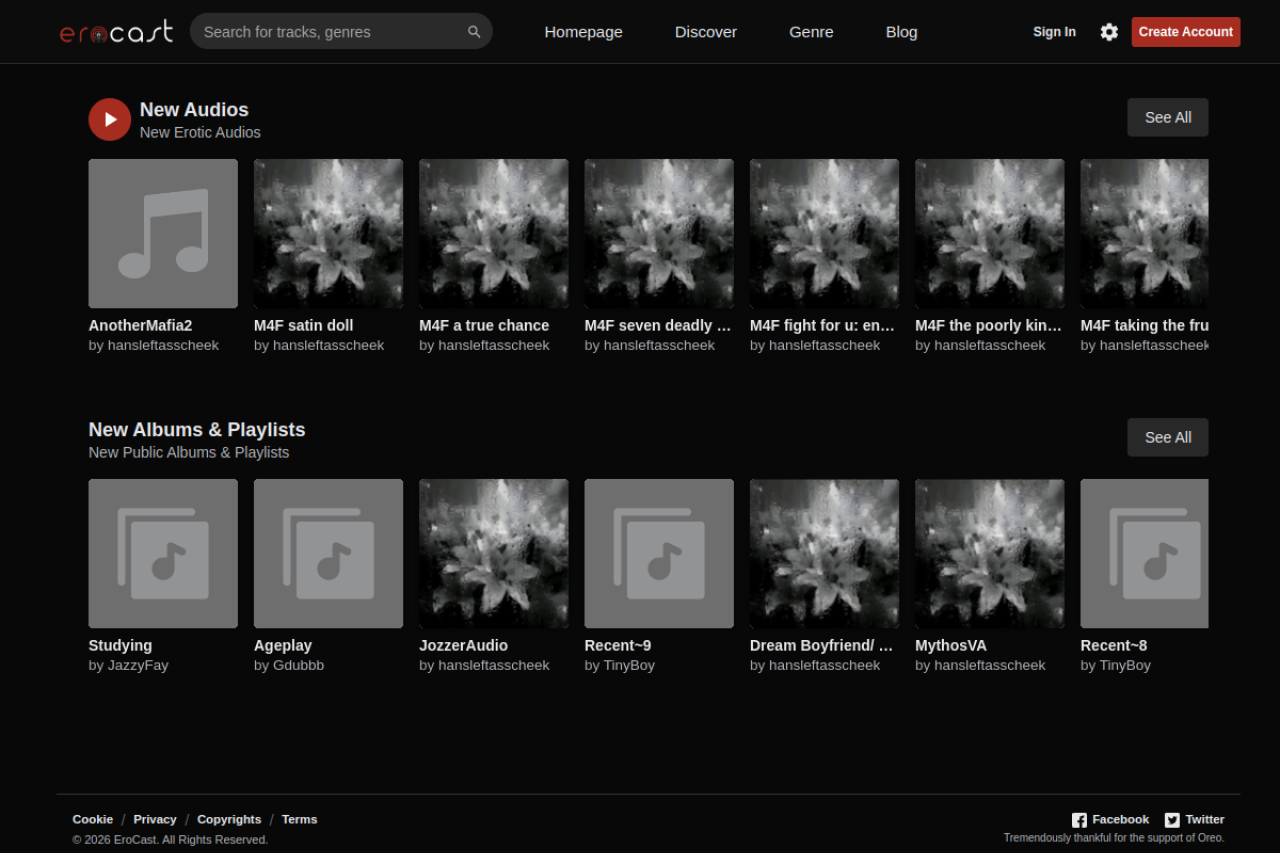Click See All for New Albums & Playlists
This screenshot has width=1280, height=853.
click(x=1167, y=437)
